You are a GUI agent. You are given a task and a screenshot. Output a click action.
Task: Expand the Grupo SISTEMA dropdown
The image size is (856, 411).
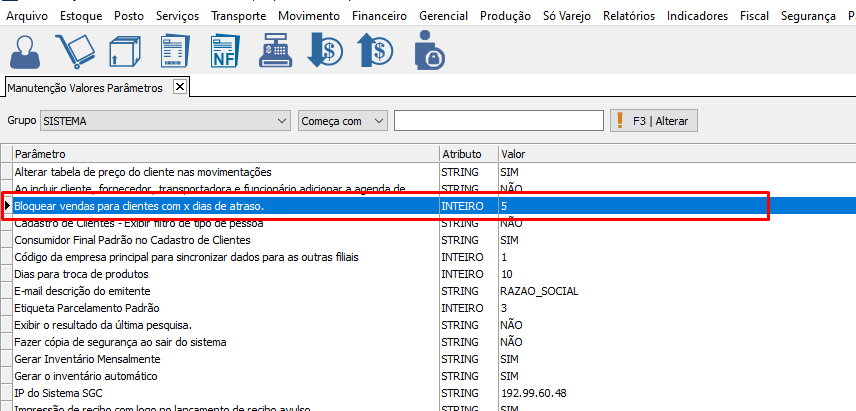(x=280, y=121)
